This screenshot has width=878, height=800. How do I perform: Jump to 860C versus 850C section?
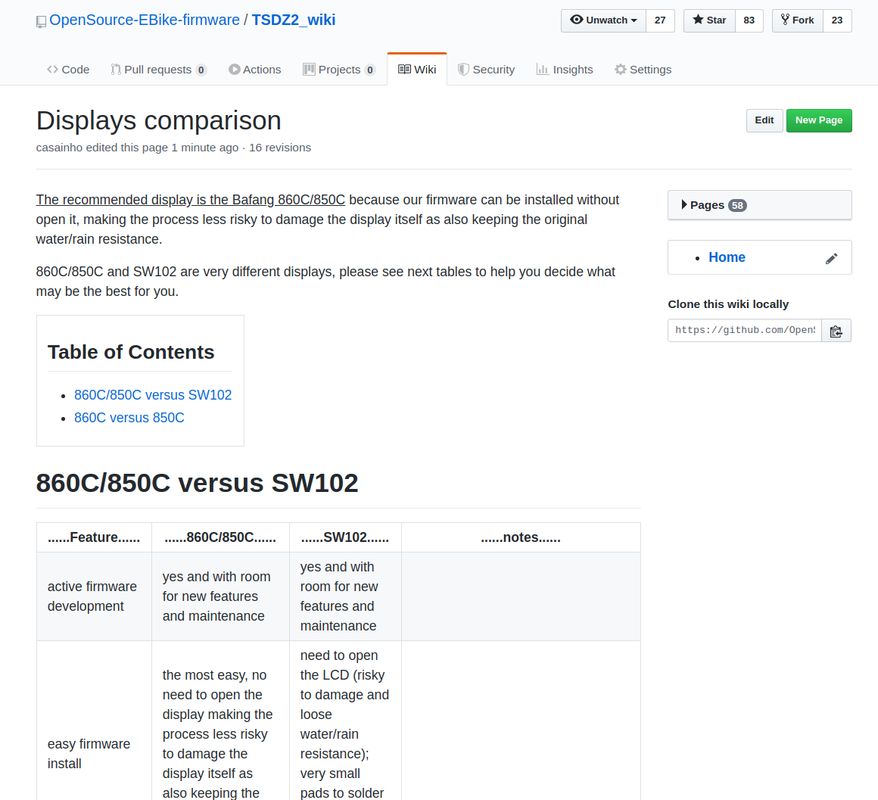(129, 418)
